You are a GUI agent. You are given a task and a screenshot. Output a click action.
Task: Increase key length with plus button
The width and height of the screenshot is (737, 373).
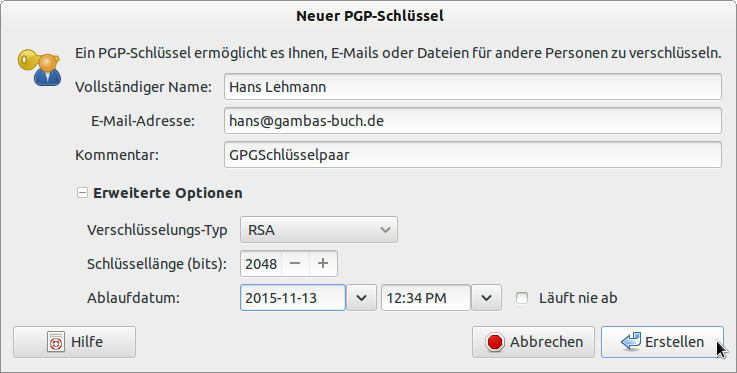[323, 264]
